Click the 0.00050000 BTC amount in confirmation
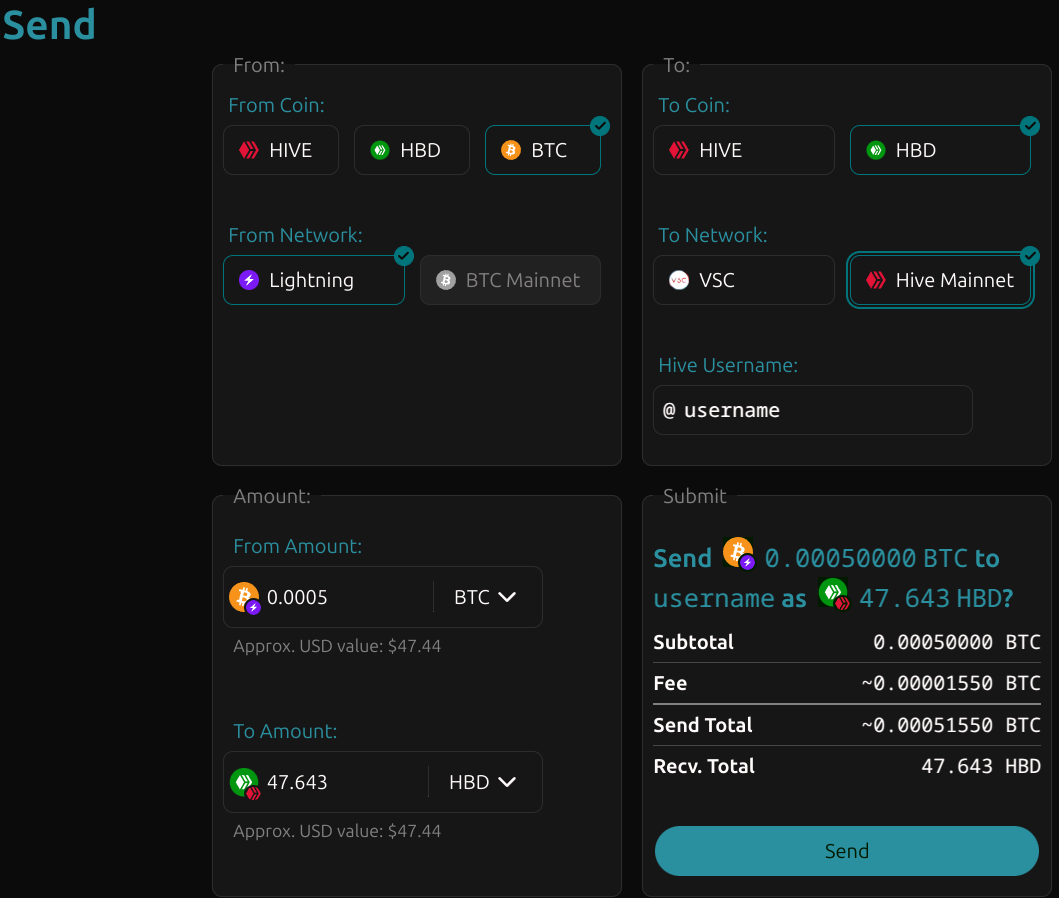Viewport: 1059px width, 898px height. (866, 558)
